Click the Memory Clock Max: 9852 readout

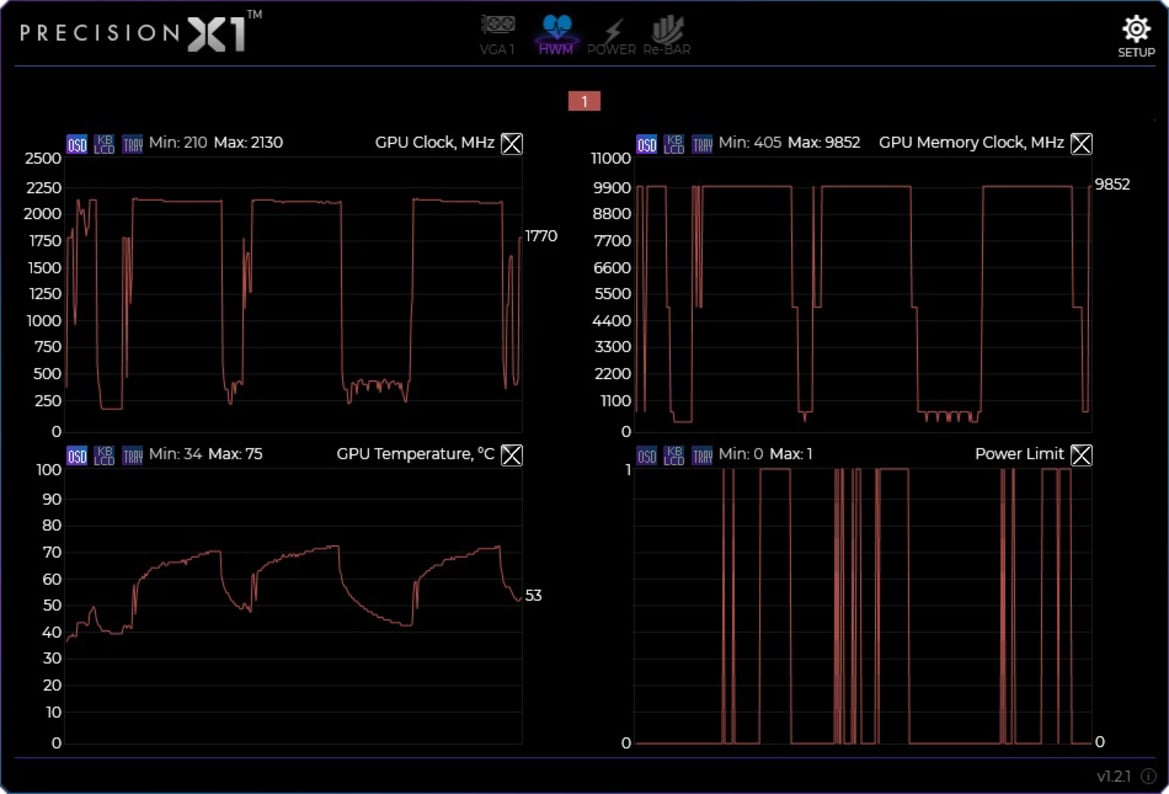[x=824, y=142]
